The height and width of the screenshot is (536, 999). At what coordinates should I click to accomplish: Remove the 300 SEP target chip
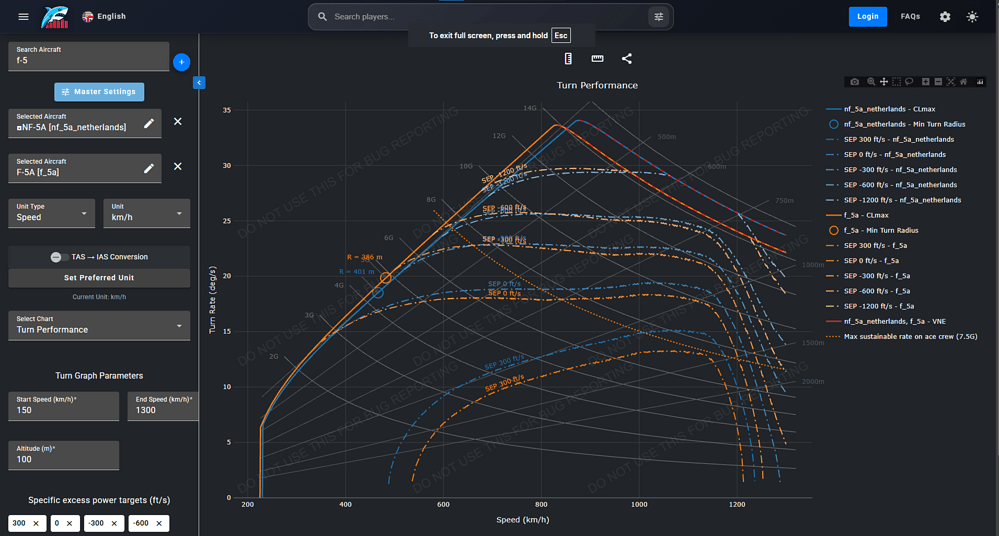(x=36, y=523)
